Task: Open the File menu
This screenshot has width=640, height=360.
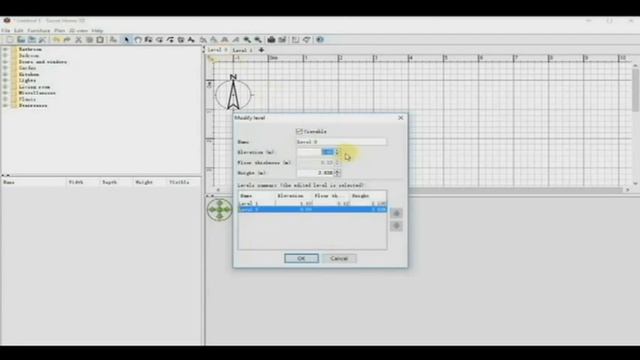Action: coord(6,31)
